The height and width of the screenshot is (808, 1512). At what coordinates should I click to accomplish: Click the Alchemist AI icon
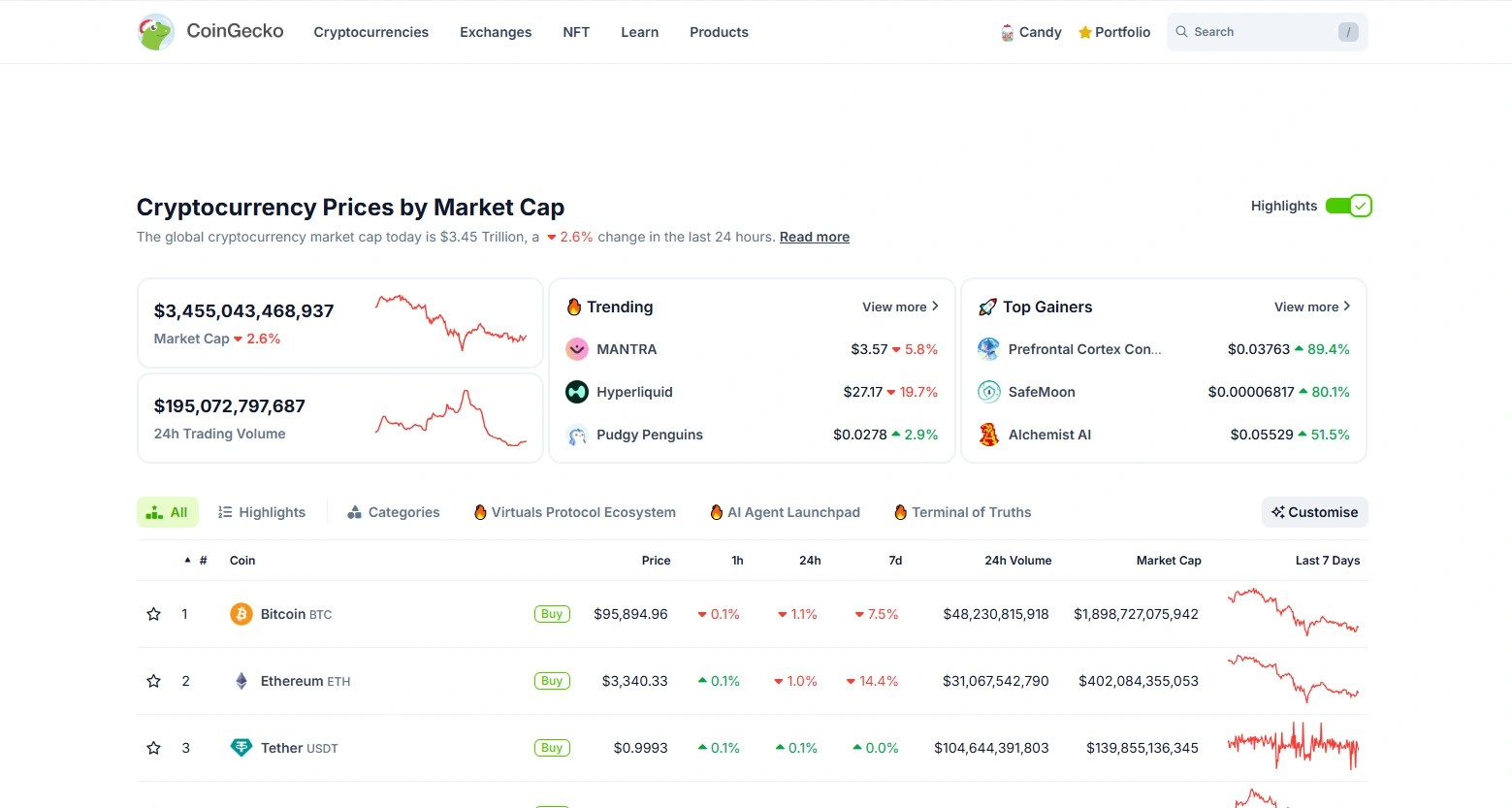click(x=988, y=435)
